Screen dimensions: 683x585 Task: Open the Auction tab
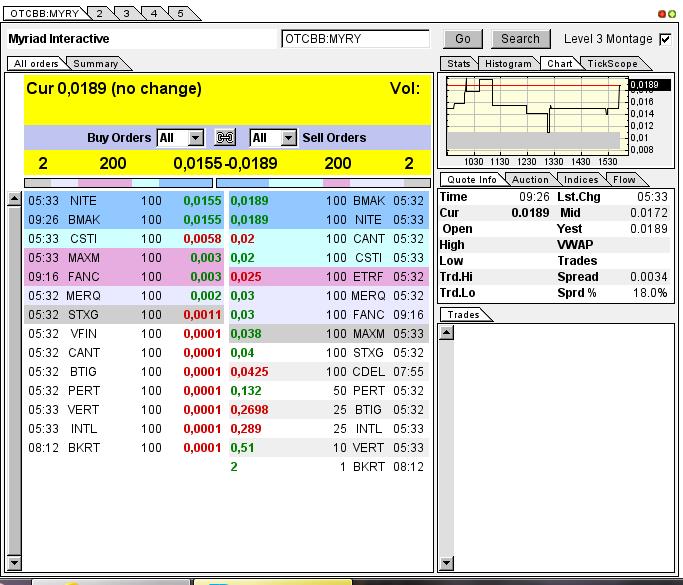pos(530,179)
